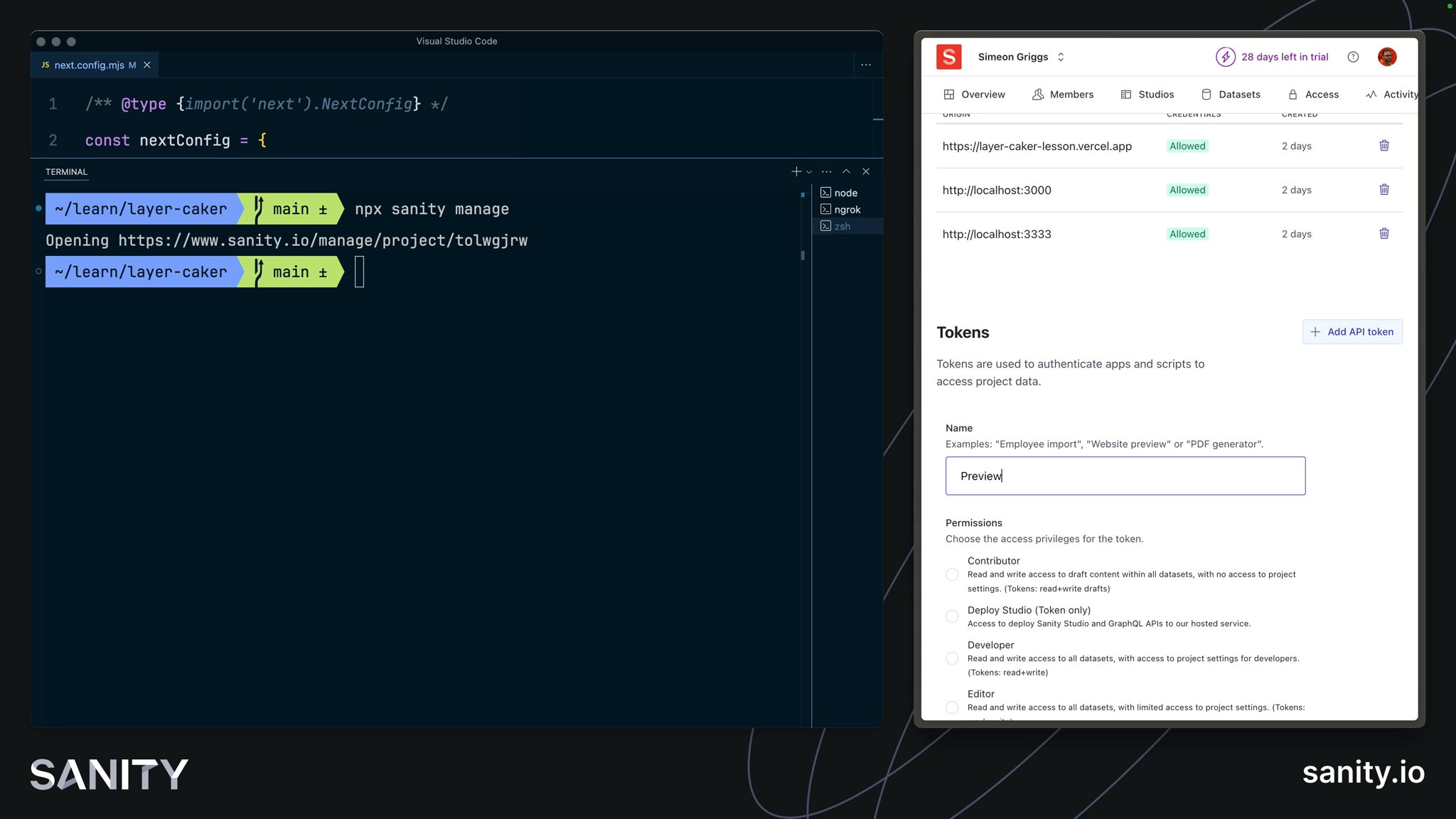Screen dimensions: 1456x819
Task: Click the line 1 @type comment in editor
Action: pos(267,105)
